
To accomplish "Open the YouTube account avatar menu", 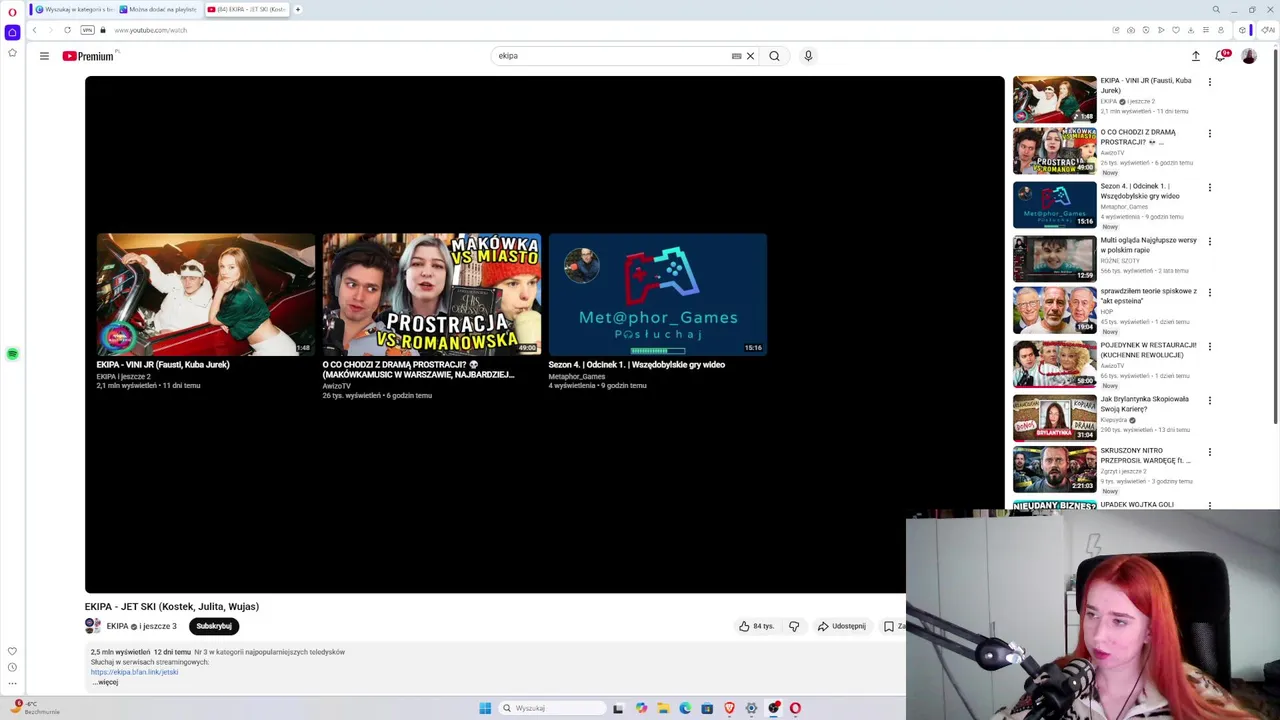I will [1249, 56].
